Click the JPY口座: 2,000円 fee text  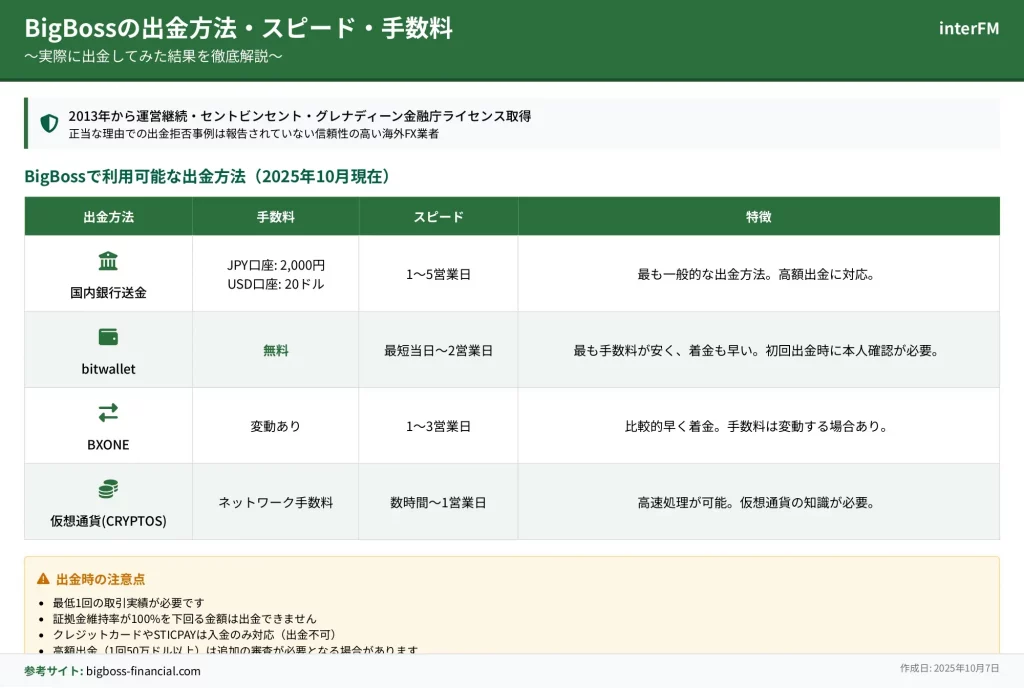[275, 265]
